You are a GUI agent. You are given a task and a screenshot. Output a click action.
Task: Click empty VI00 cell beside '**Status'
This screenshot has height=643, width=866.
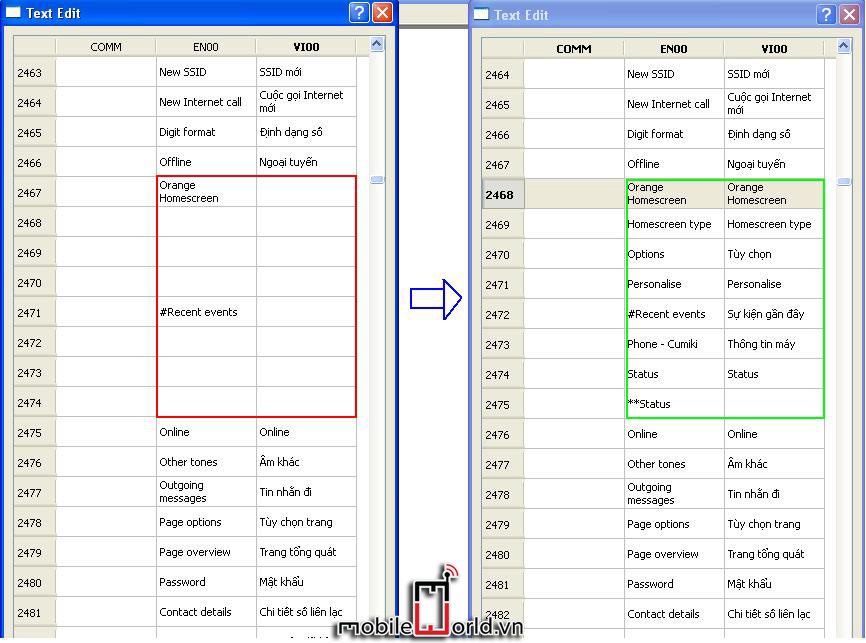pyautogui.click(x=774, y=404)
